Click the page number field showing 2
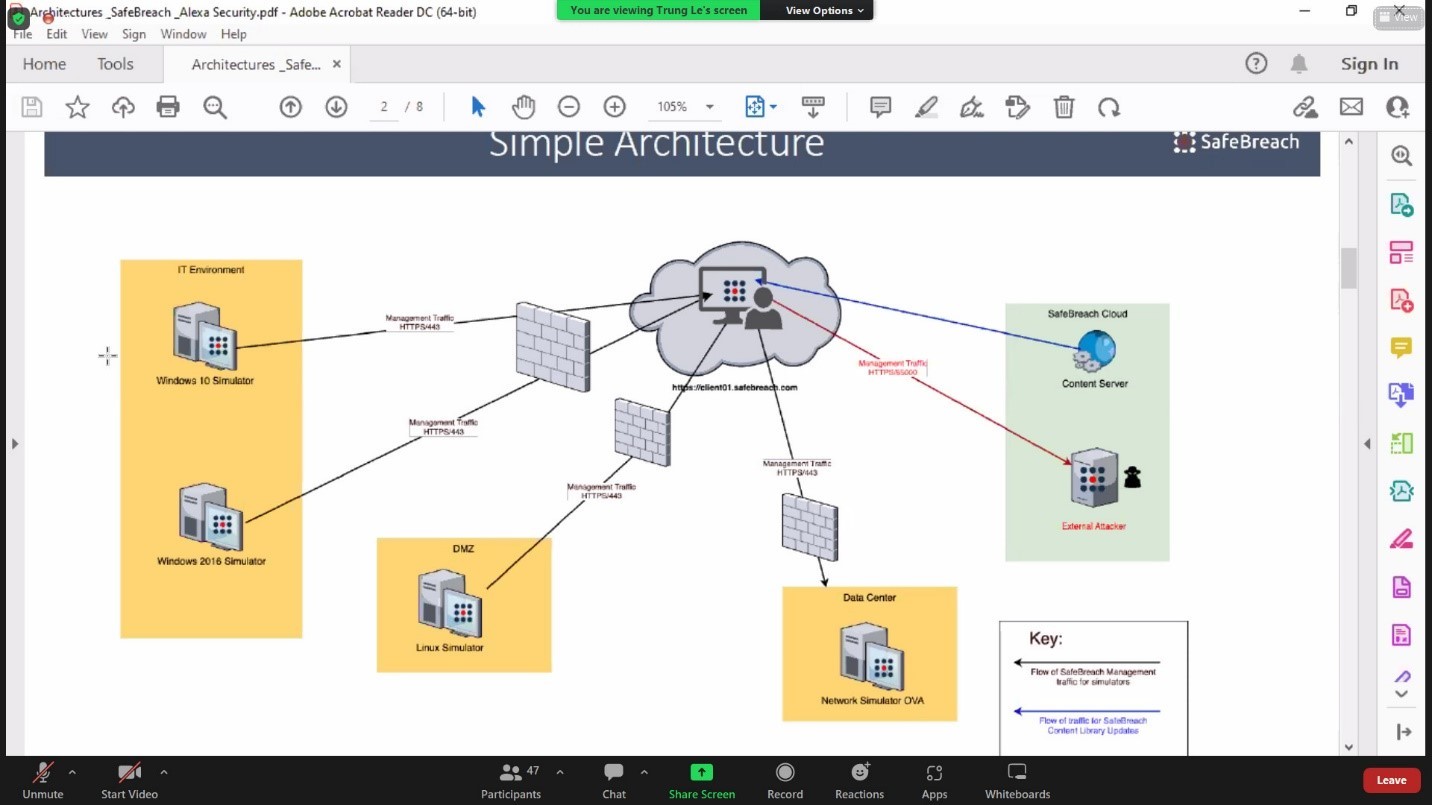The height and width of the screenshot is (805, 1432). click(384, 107)
